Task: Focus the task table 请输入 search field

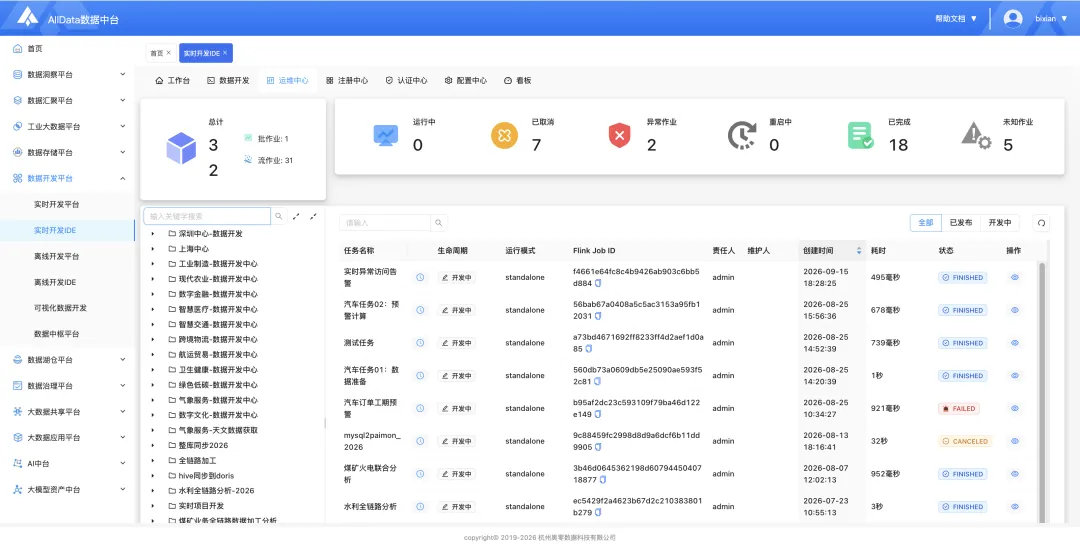Action: point(384,223)
